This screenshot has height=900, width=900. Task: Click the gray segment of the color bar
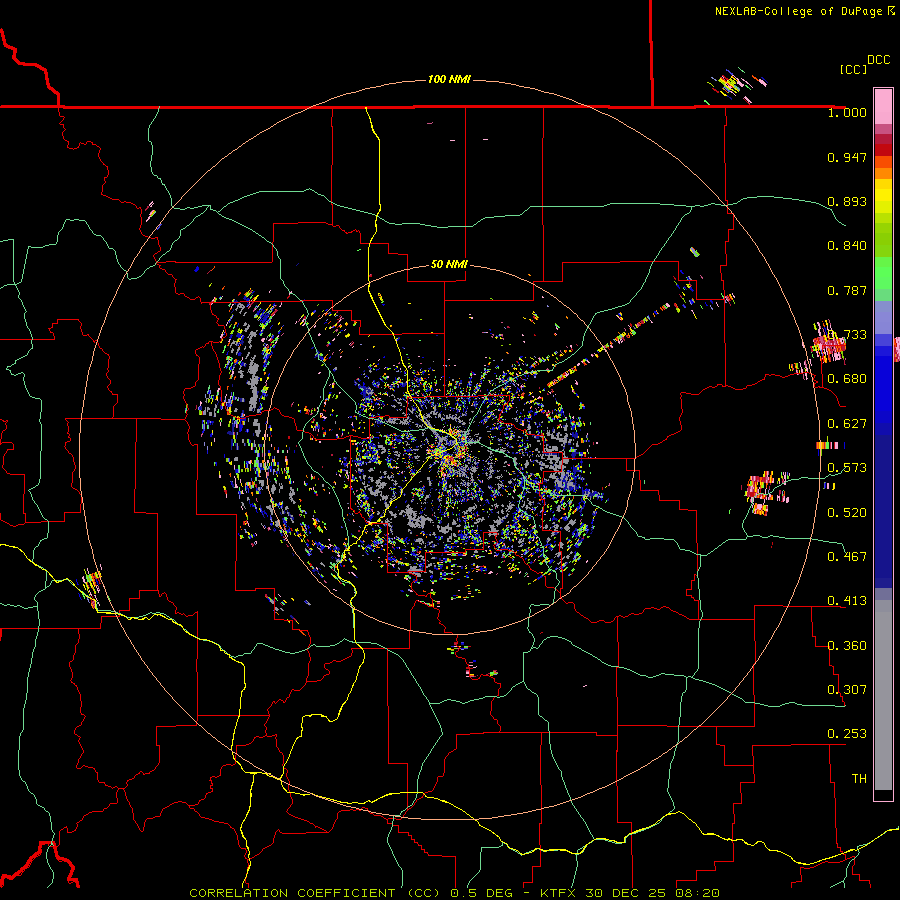(x=883, y=695)
